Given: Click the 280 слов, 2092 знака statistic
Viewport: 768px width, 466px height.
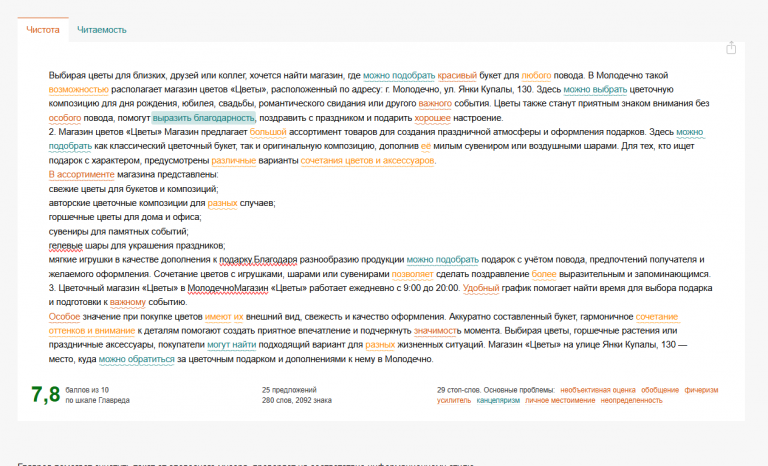Looking at the screenshot, I should tap(296, 400).
